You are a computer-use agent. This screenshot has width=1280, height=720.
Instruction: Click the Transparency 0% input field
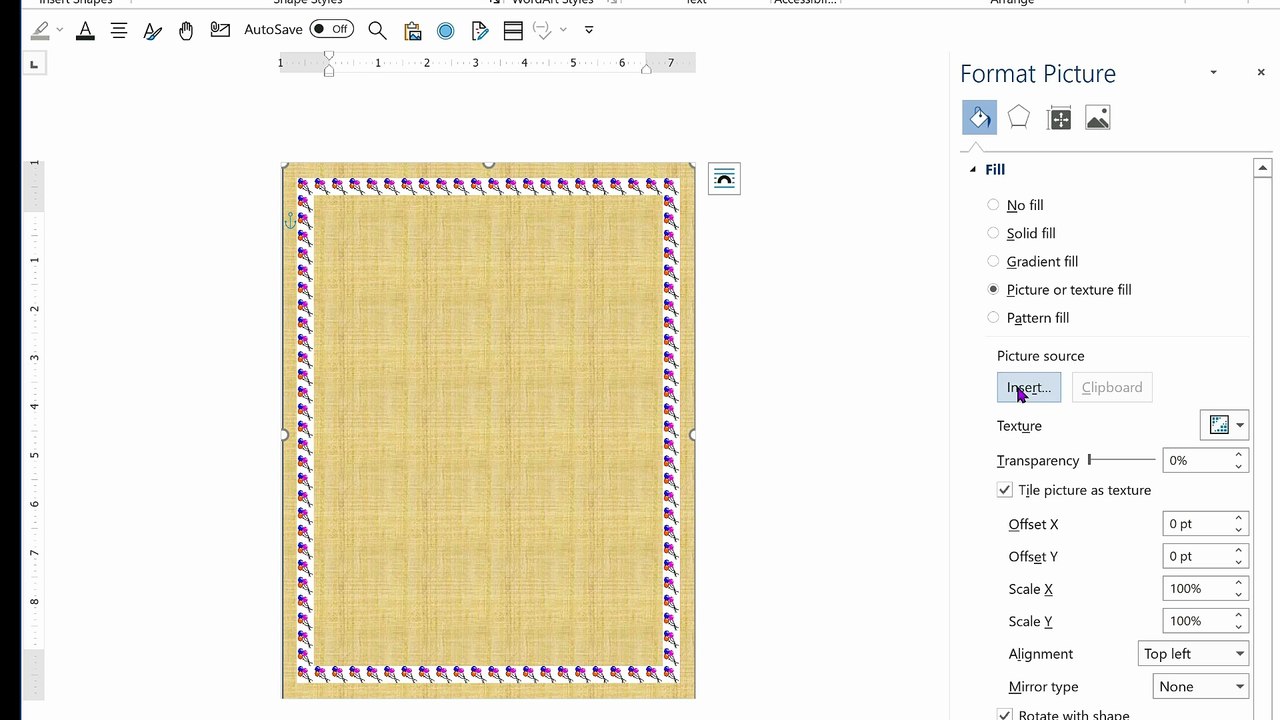[x=1197, y=460]
